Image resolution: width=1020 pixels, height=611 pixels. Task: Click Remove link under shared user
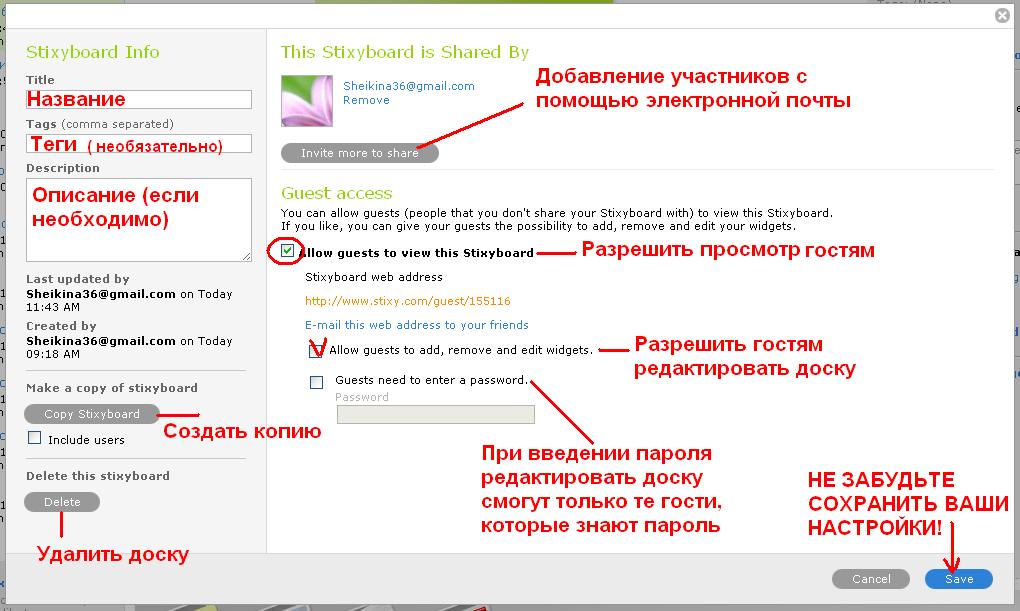(366, 100)
